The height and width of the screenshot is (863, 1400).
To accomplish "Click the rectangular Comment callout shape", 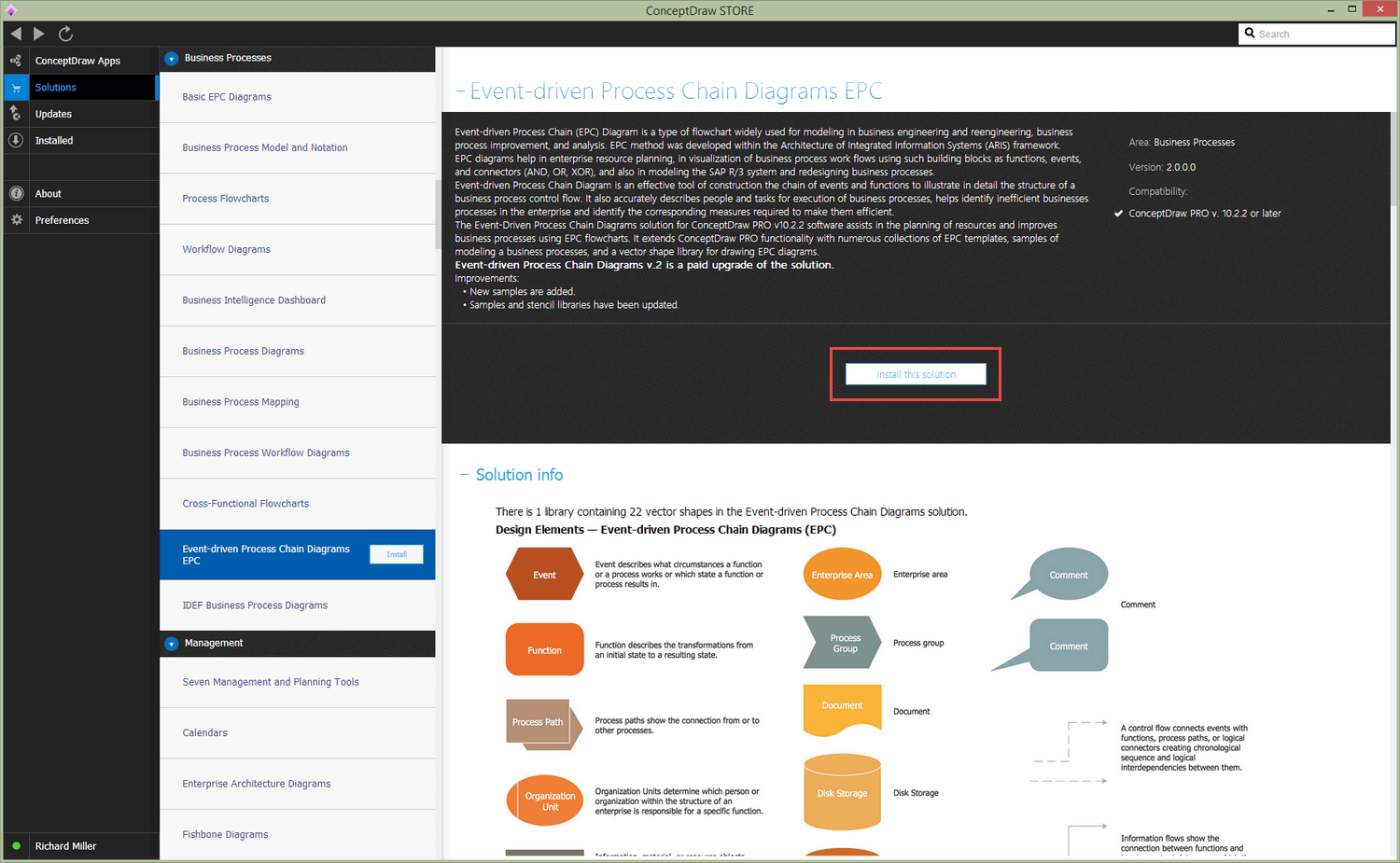I will point(1051,646).
